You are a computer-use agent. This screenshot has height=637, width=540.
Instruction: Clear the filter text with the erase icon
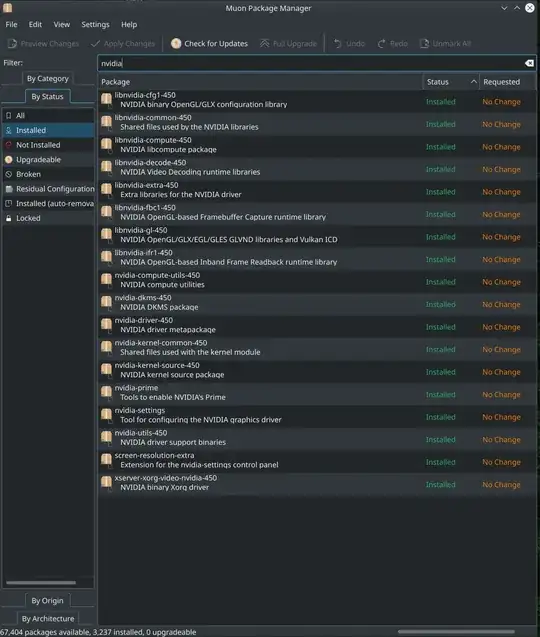click(529, 63)
